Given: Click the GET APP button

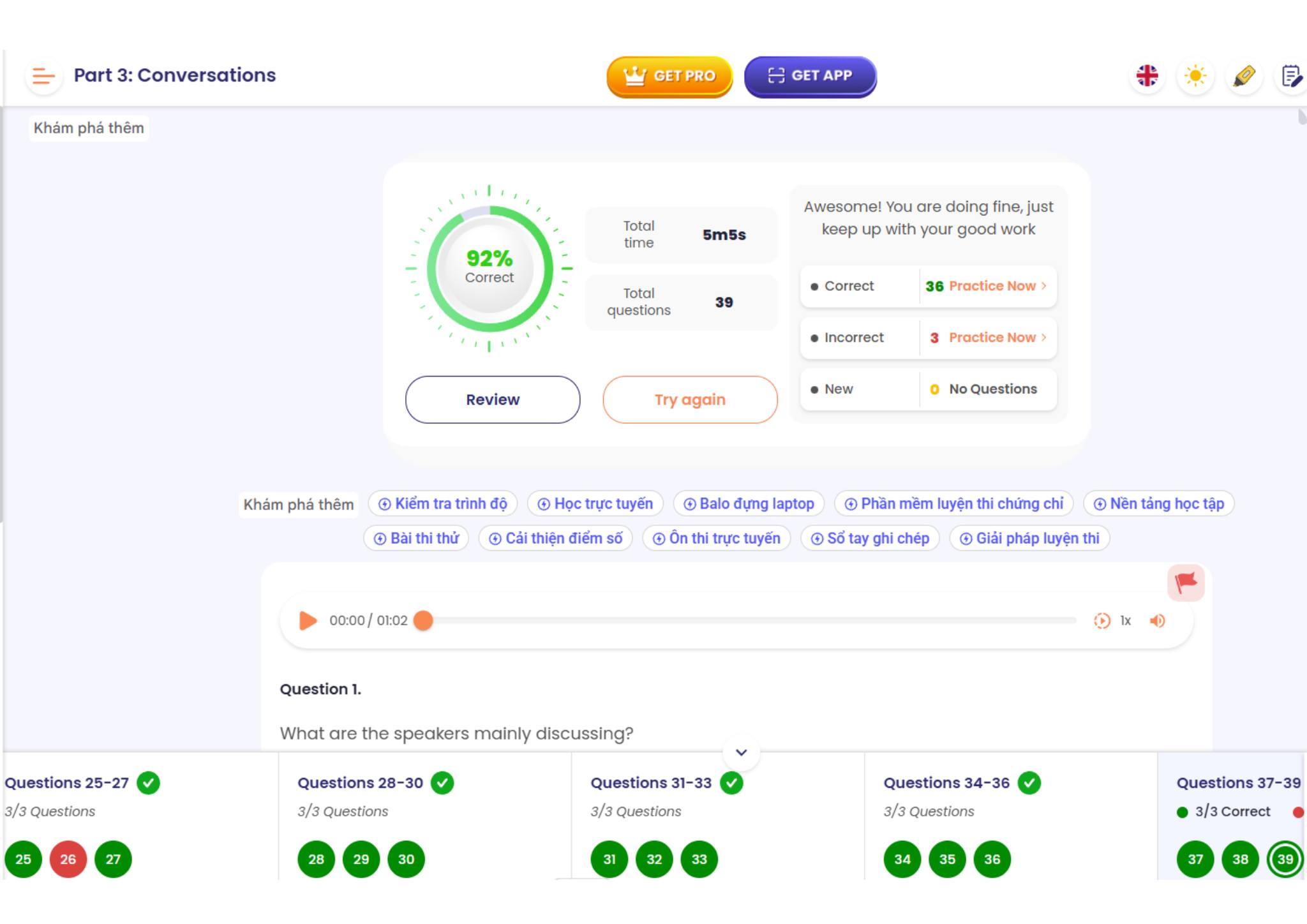Looking at the screenshot, I should [810, 76].
